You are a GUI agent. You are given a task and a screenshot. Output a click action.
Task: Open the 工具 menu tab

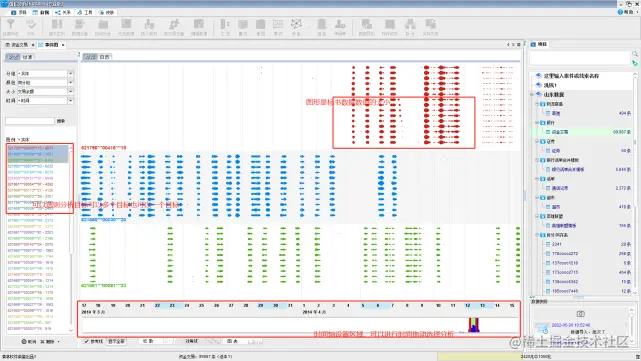point(85,13)
